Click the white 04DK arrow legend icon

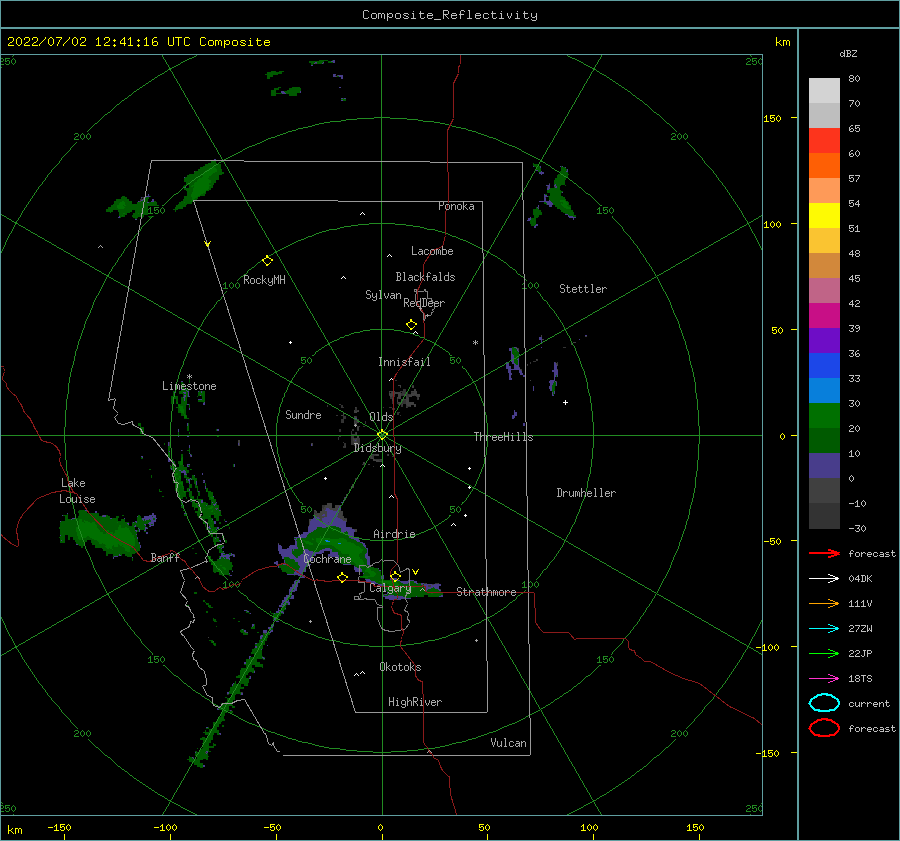(824, 578)
